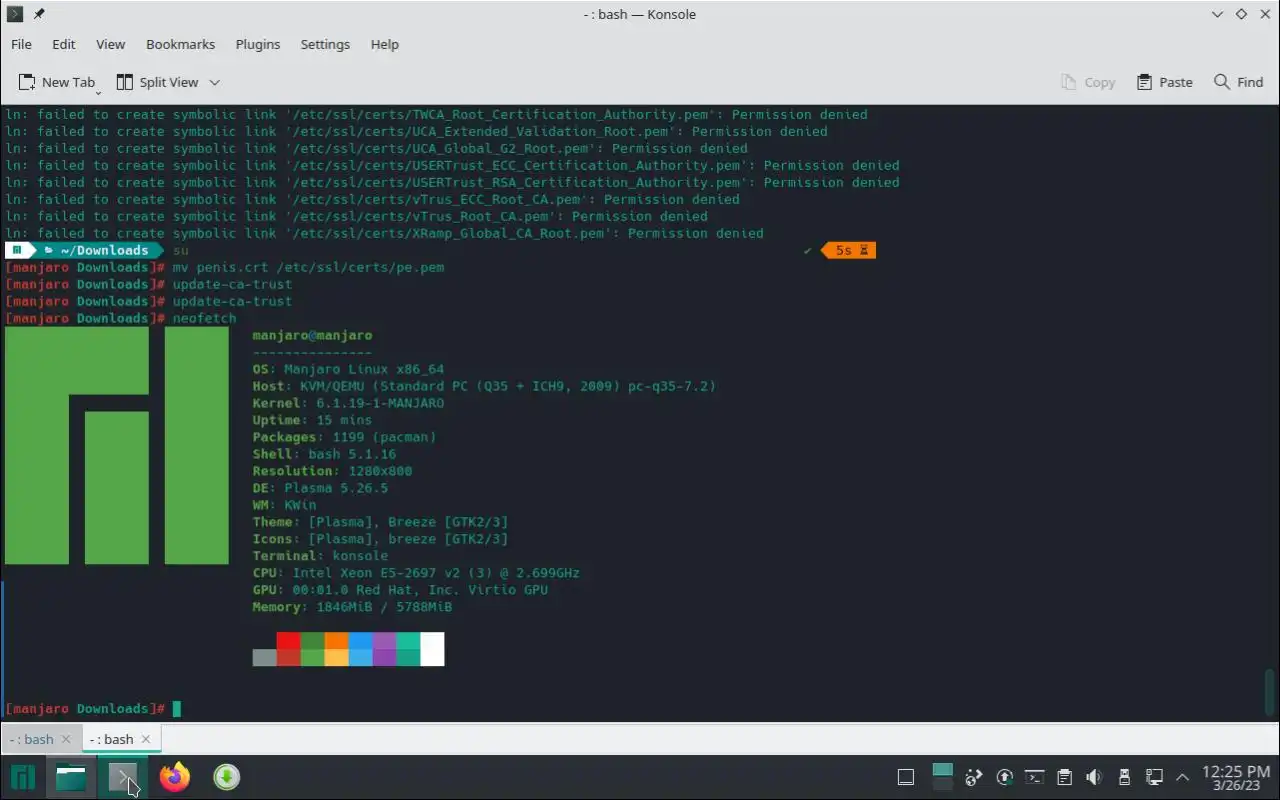
Task: Open the Plugins menu
Action: click(x=258, y=44)
